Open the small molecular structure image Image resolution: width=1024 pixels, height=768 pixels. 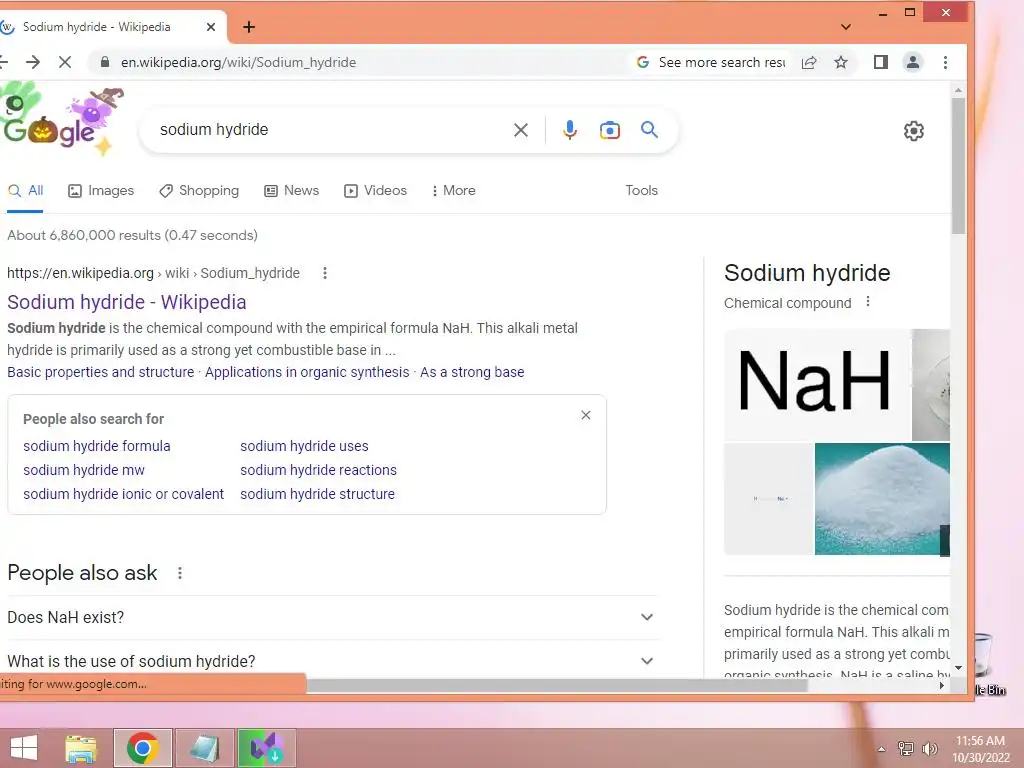[x=769, y=499]
